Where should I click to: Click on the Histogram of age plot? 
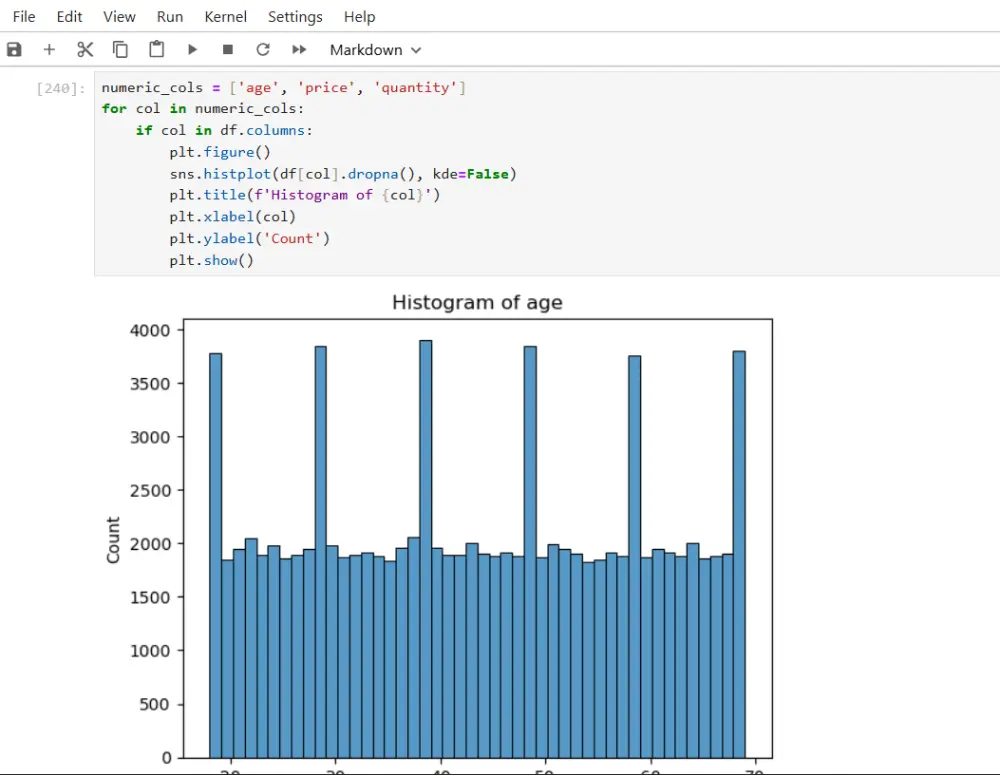476,540
